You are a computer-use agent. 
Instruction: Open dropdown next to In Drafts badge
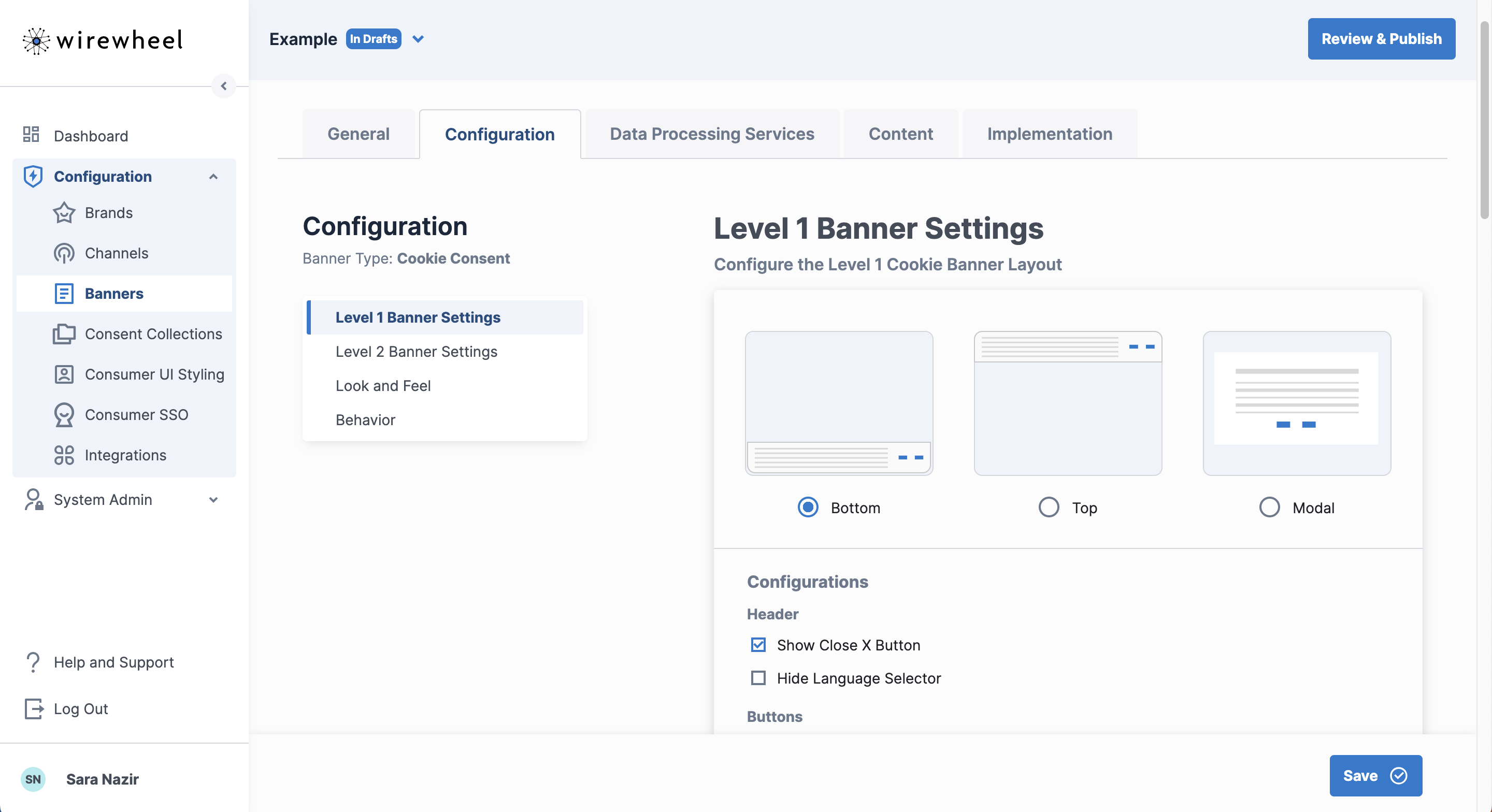click(x=418, y=39)
